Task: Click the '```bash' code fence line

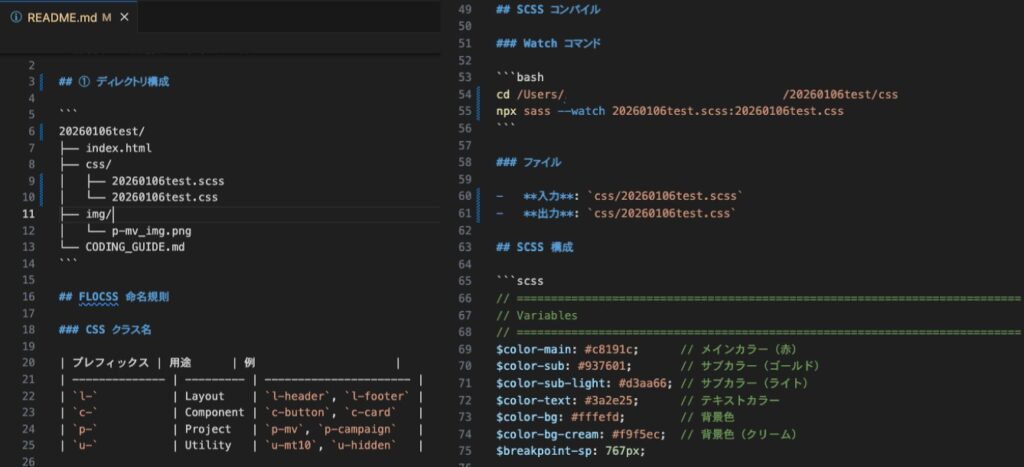Action: (x=520, y=77)
